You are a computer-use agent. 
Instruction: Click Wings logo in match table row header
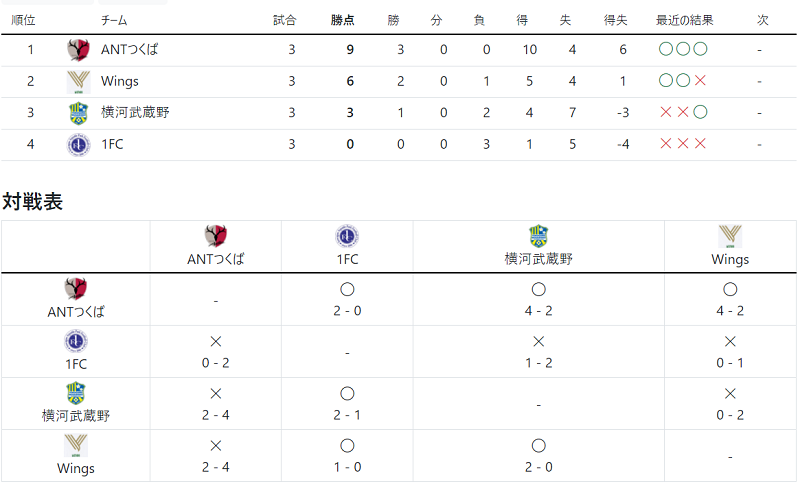pos(76,445)
